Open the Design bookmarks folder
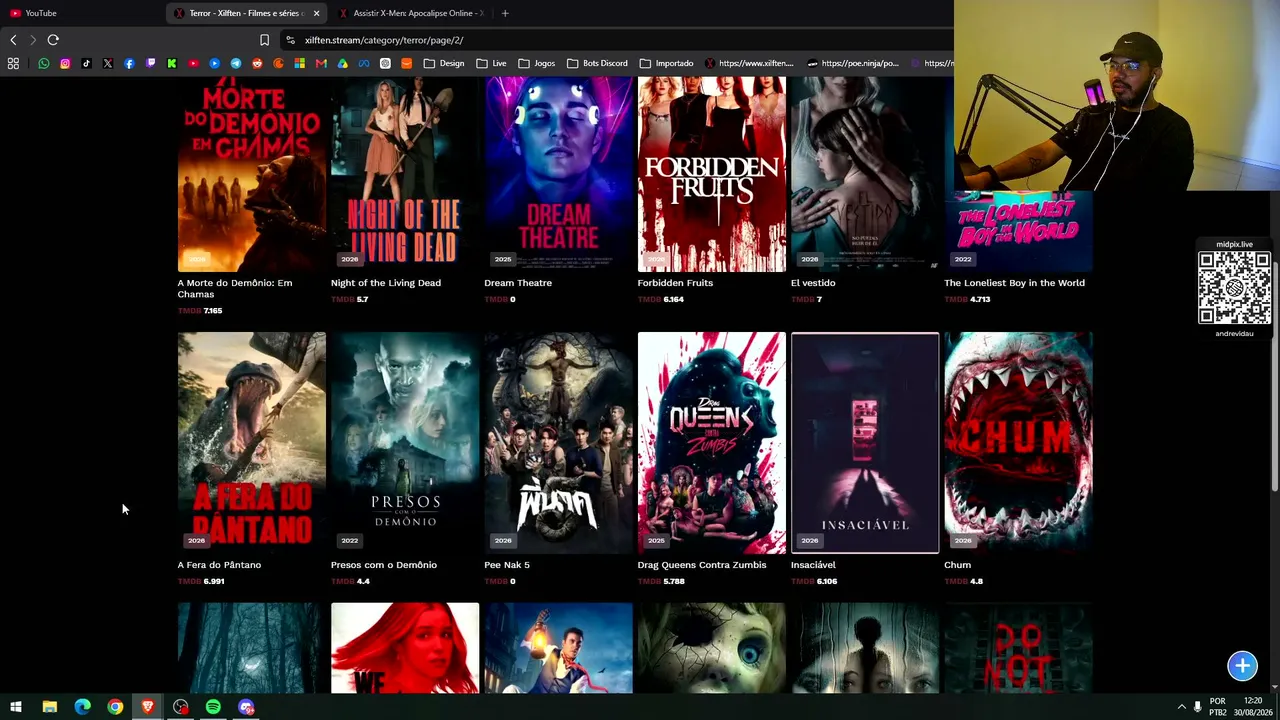Image resolution: width=1280 pixels, height=720 pixels. (x=443, y=63)
